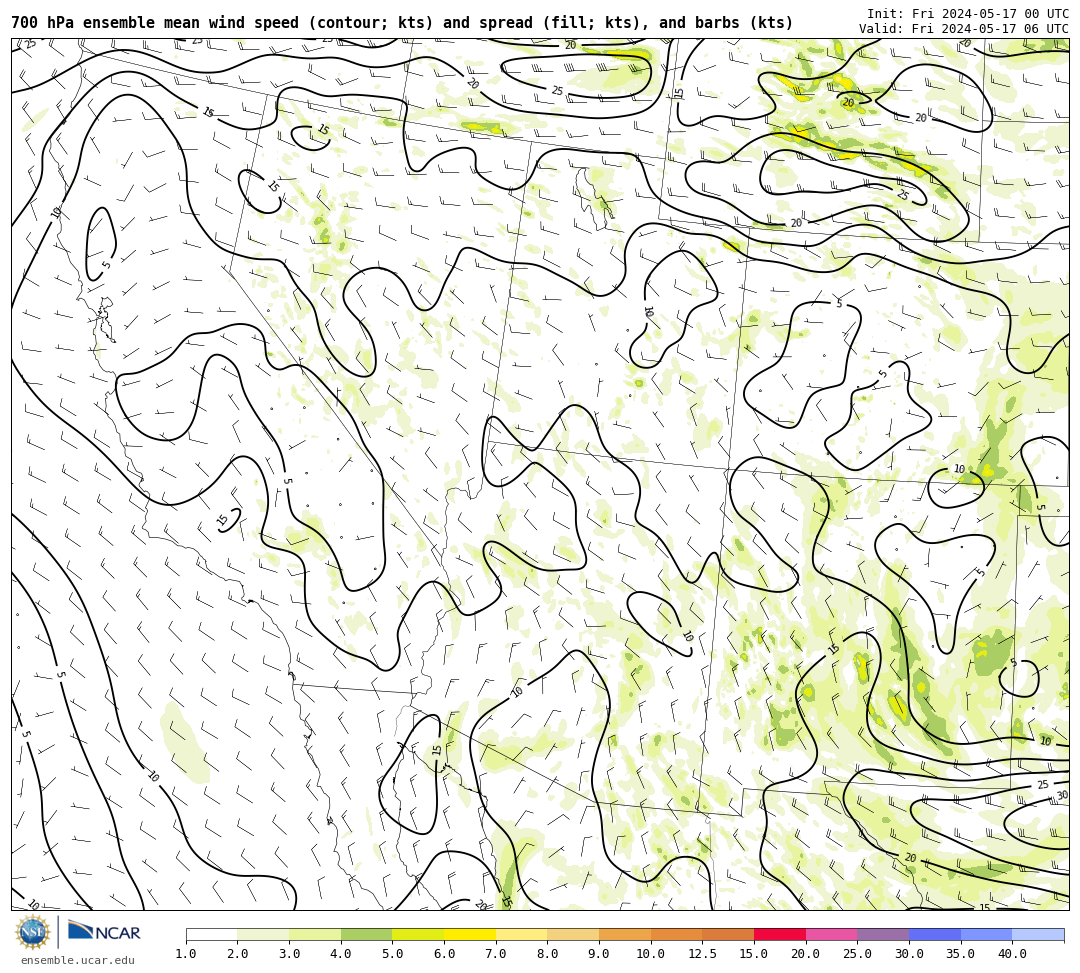Click the '4.0' colorbar tick label
This screenshot has width=1080, height=973.
point(341,954)
